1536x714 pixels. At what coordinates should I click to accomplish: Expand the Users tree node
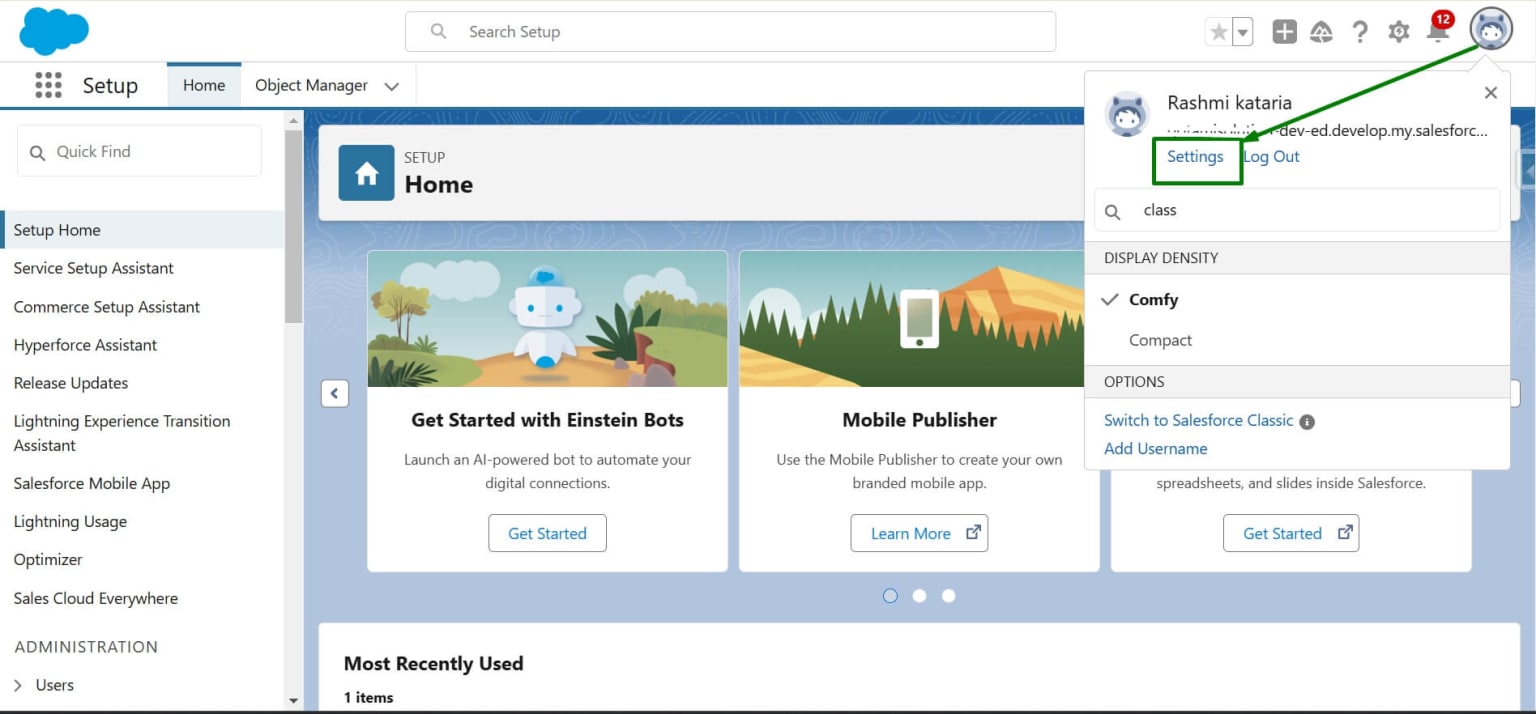18,685
